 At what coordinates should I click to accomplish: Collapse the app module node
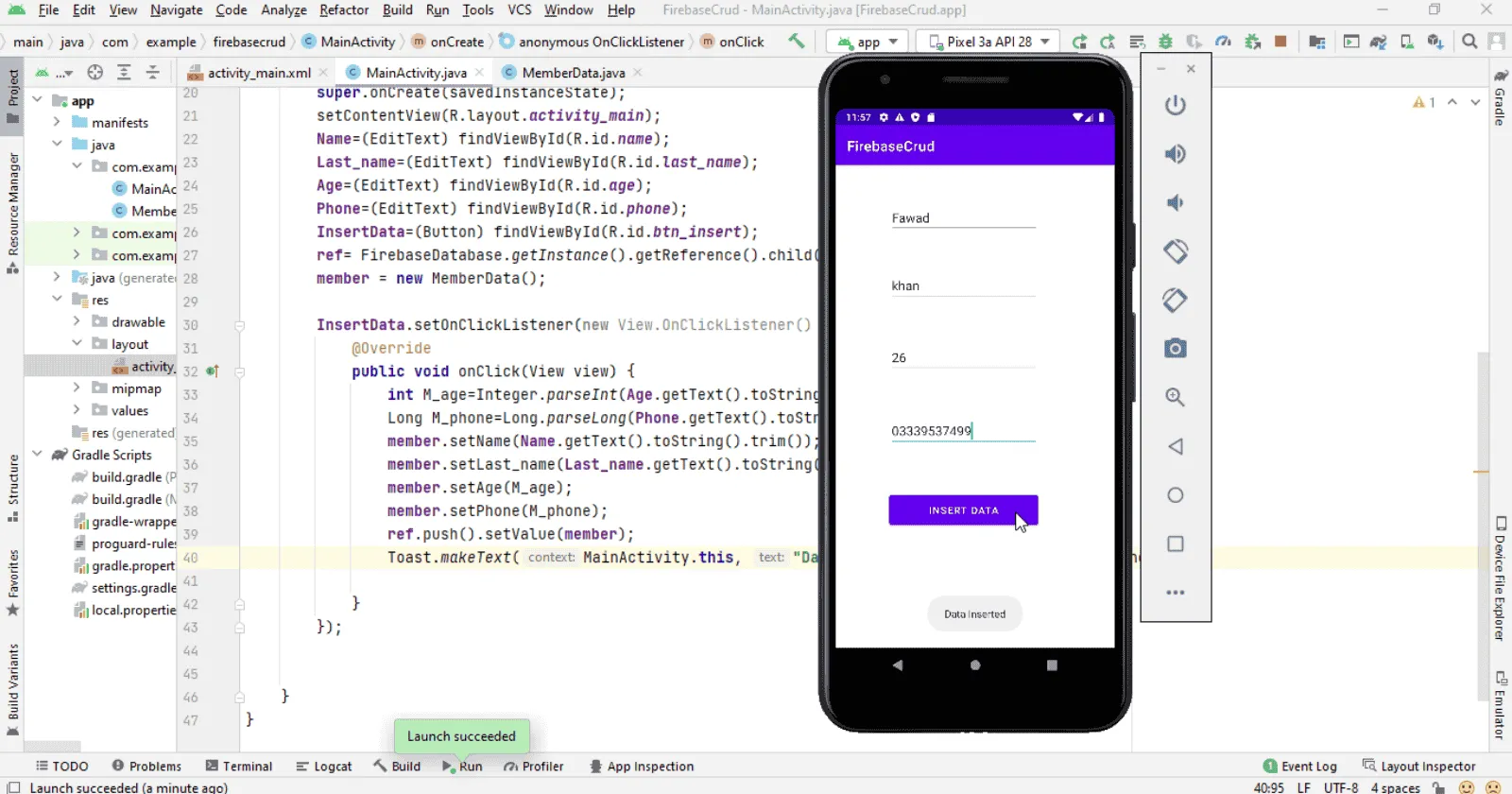38,100
